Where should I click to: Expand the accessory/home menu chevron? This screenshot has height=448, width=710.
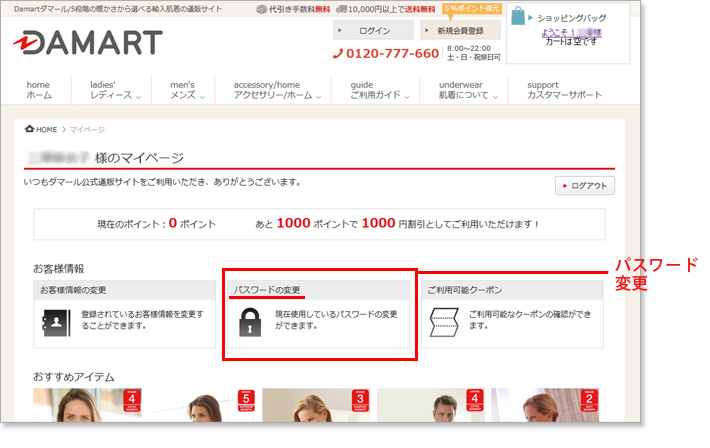pos(319,96)
